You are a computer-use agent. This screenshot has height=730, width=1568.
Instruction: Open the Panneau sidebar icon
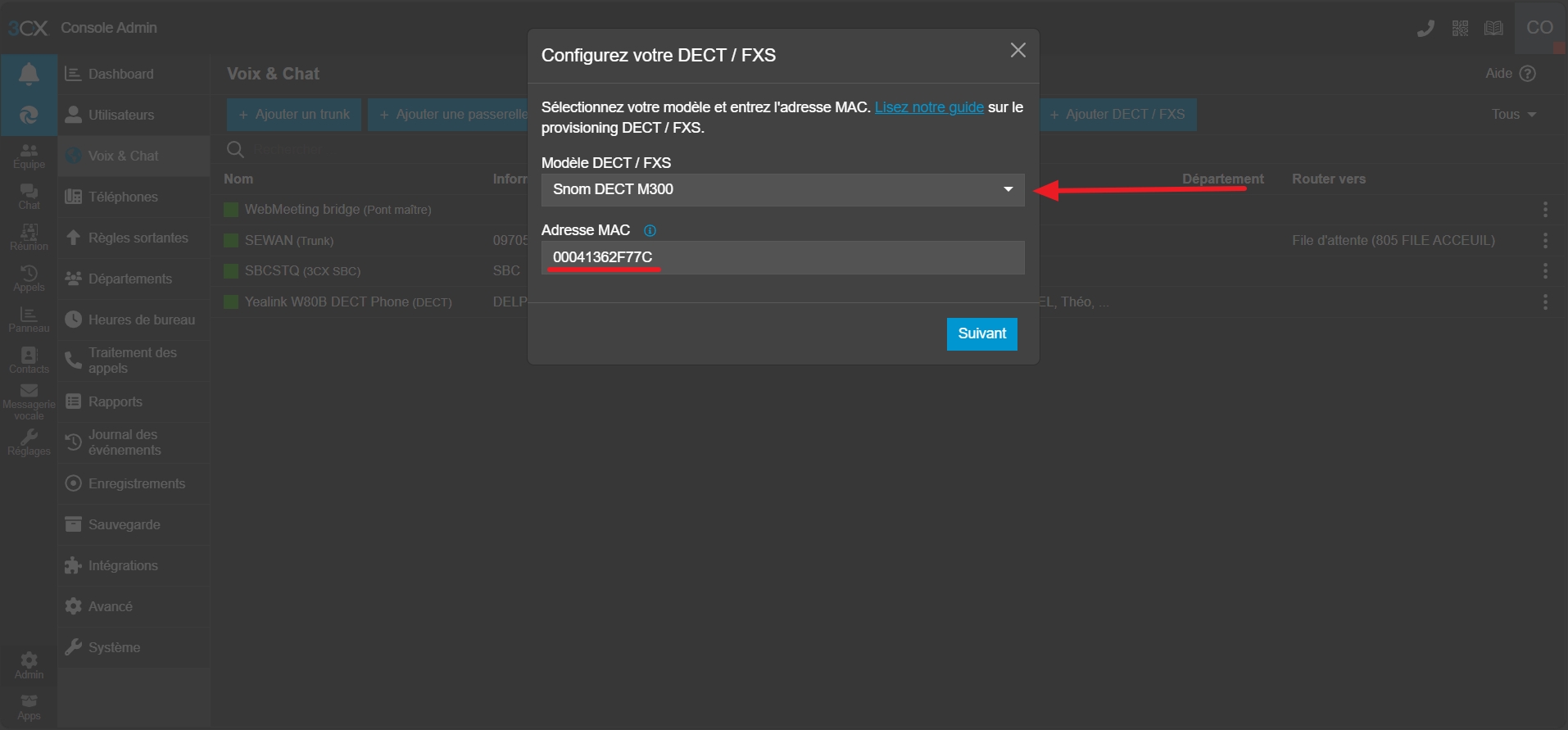coord(29,320)
